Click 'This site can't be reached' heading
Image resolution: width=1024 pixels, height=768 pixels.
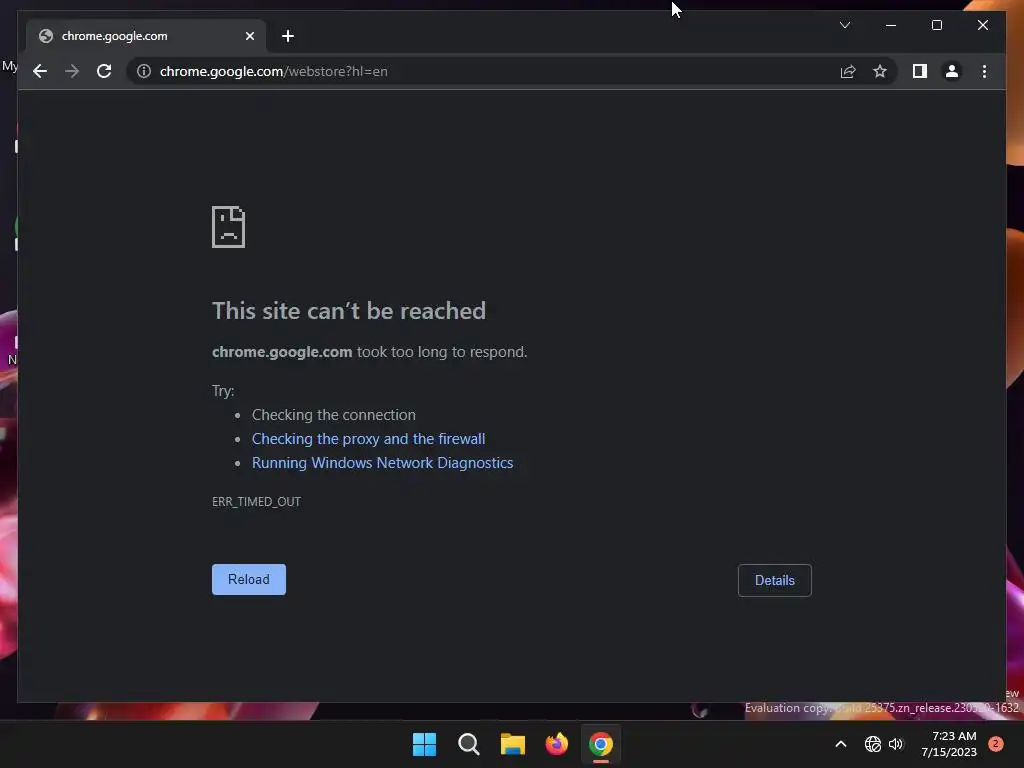pyautogui.click(x=349, y=311)
